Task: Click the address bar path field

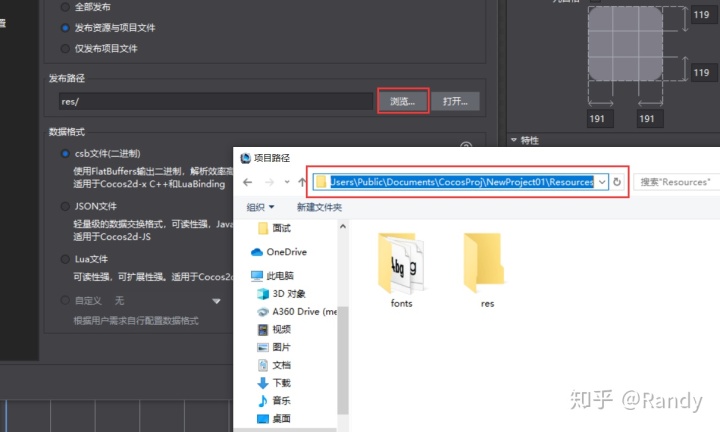Action: [x=461, y=182]
